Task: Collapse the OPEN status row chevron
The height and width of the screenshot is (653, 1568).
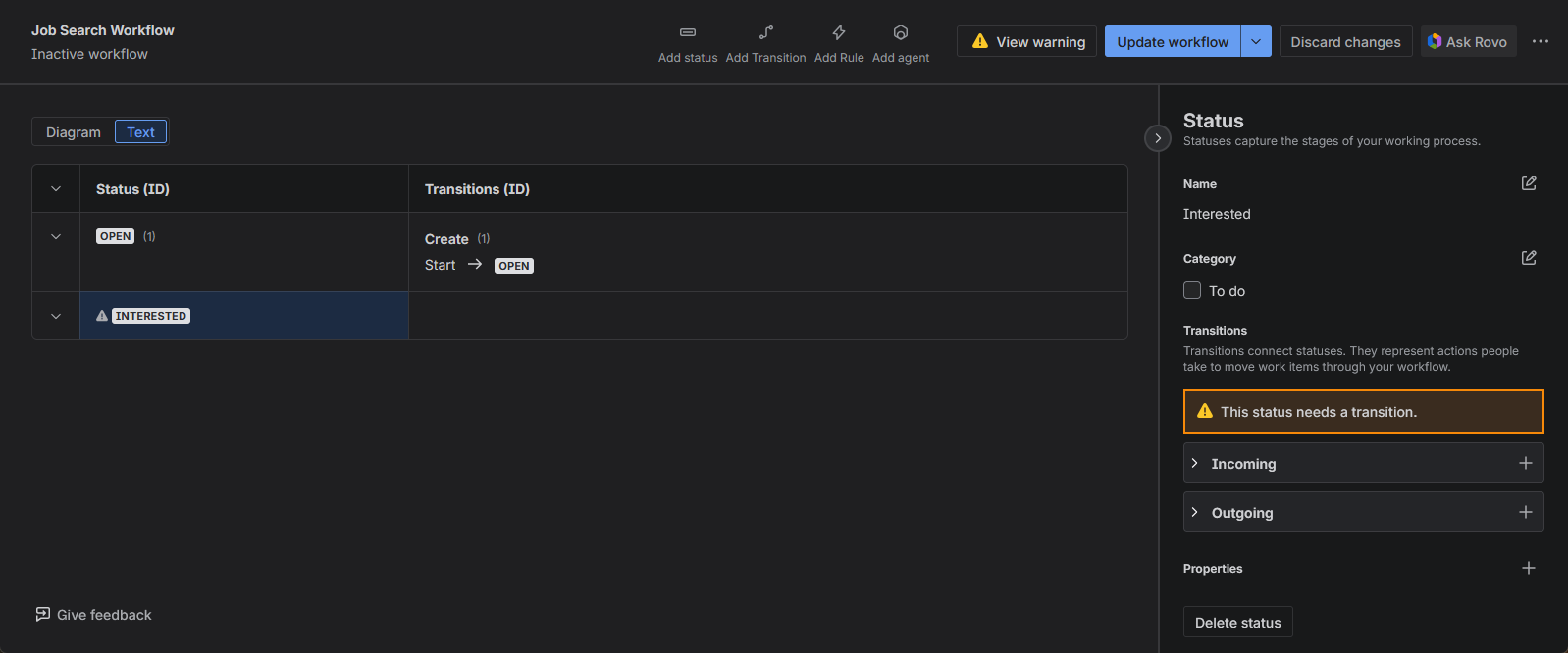Action: (56, 236)
